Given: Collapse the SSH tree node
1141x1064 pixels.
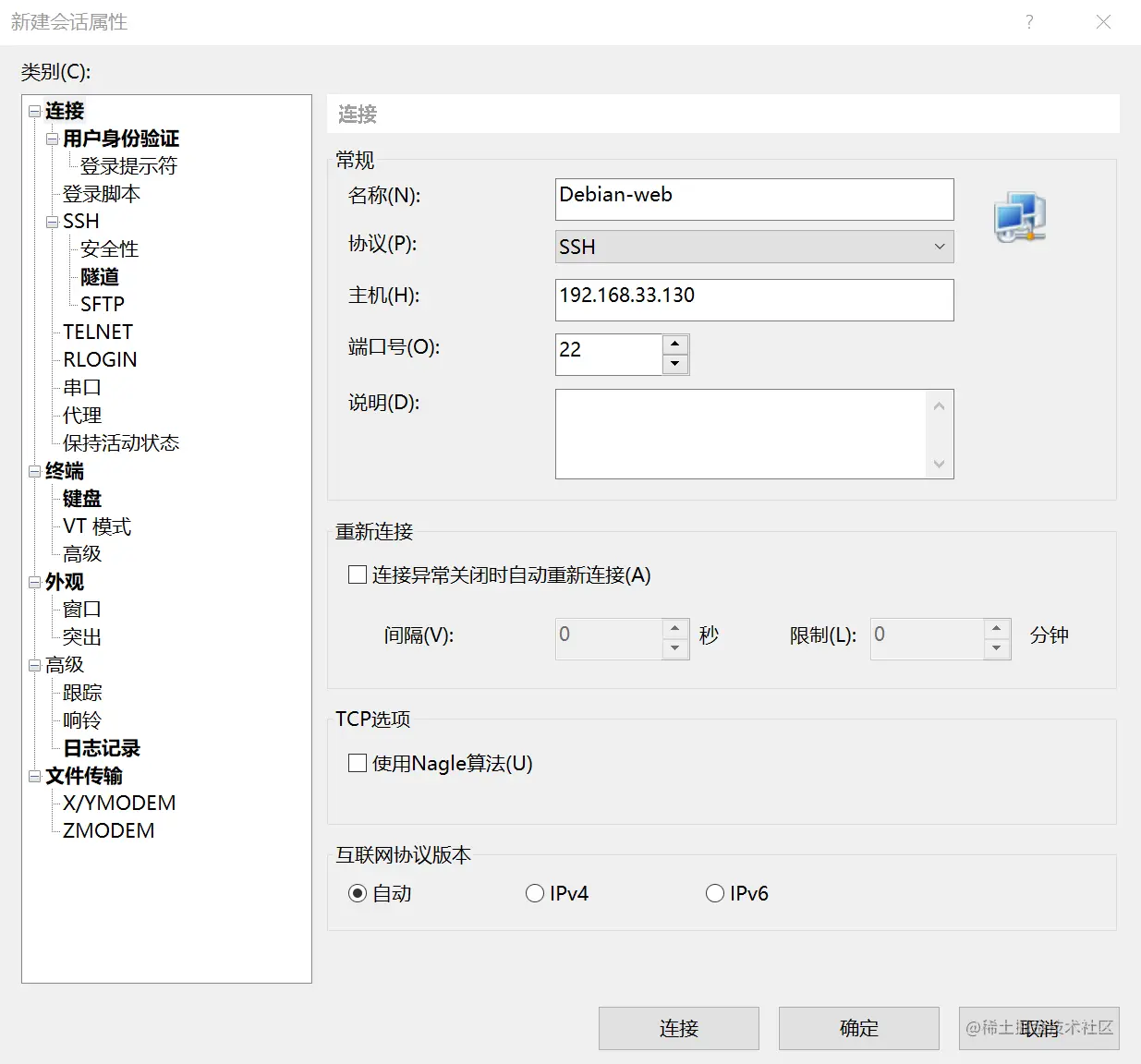Looking at the screenshot, I should (x=52, y=222).
